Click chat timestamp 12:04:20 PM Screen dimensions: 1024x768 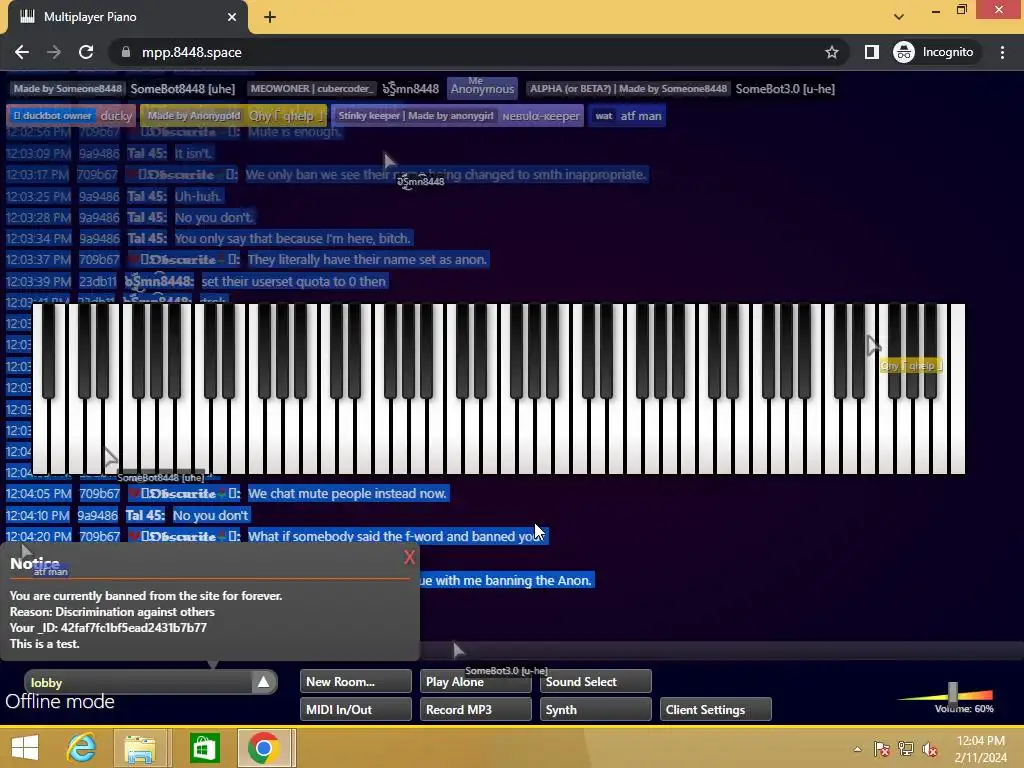39,536
